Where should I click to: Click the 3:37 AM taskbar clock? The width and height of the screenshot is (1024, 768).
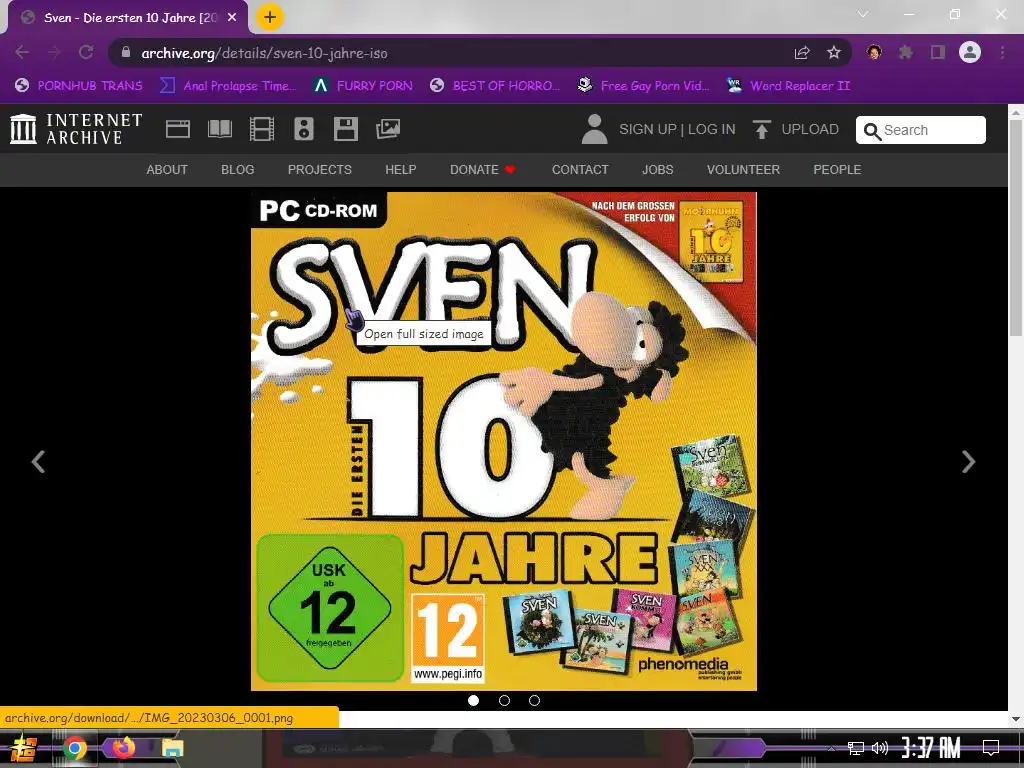[931, 748]
